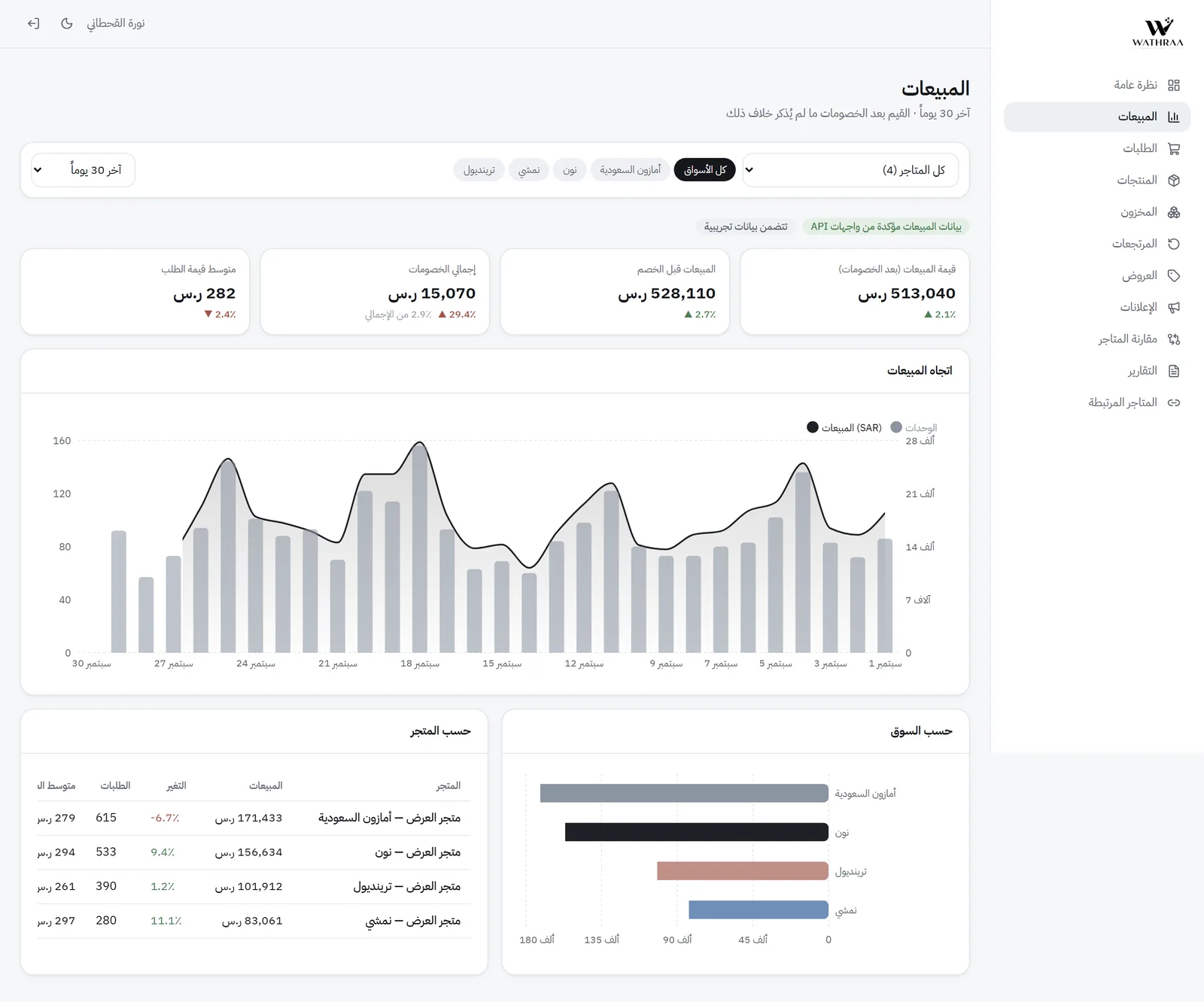Open المخزون inventory icon

point(1174,212)
